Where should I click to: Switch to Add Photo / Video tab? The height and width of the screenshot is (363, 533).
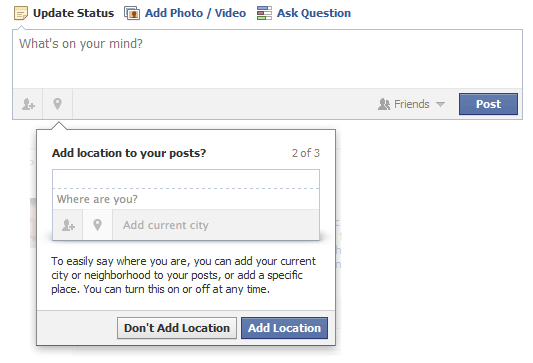[195, 13]
